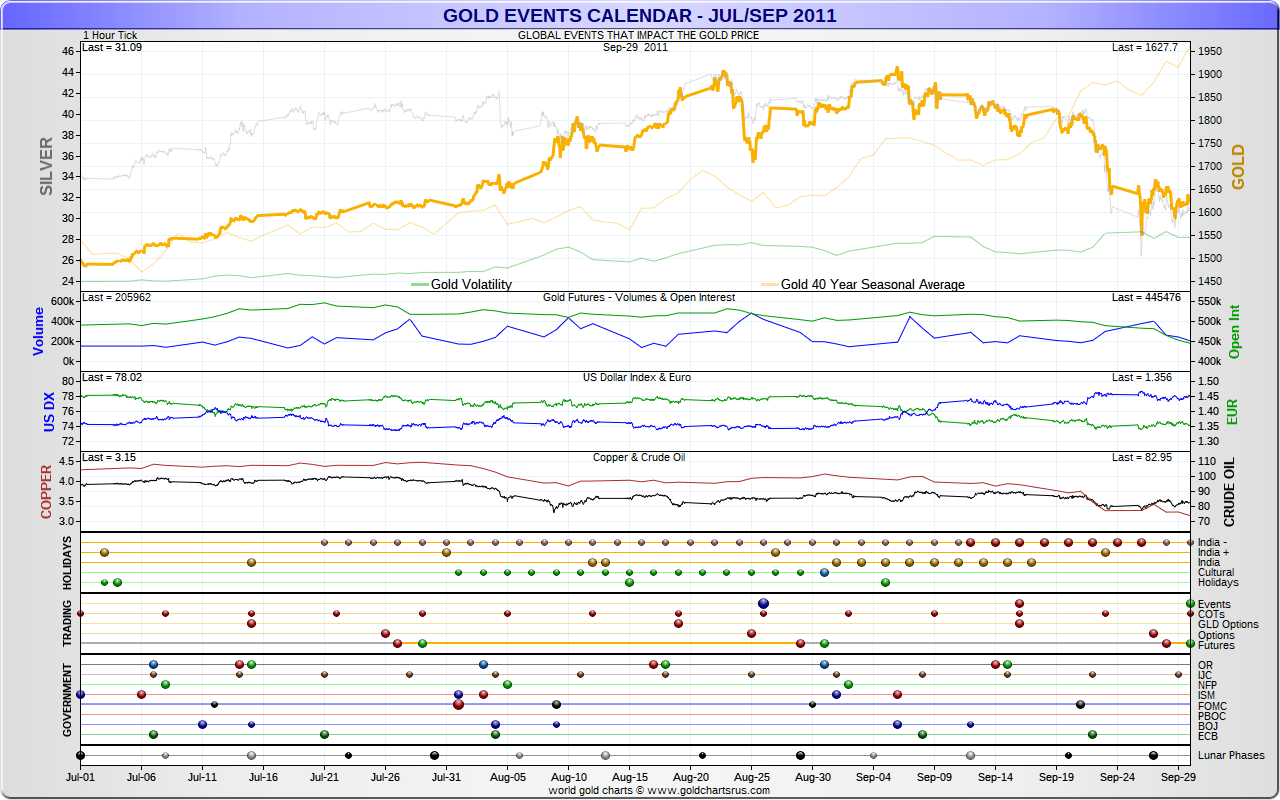The width and height of the screenshot is (1280, 800).
Task: Click the 'Jul-16' date label
Action: tap(264, 775)
